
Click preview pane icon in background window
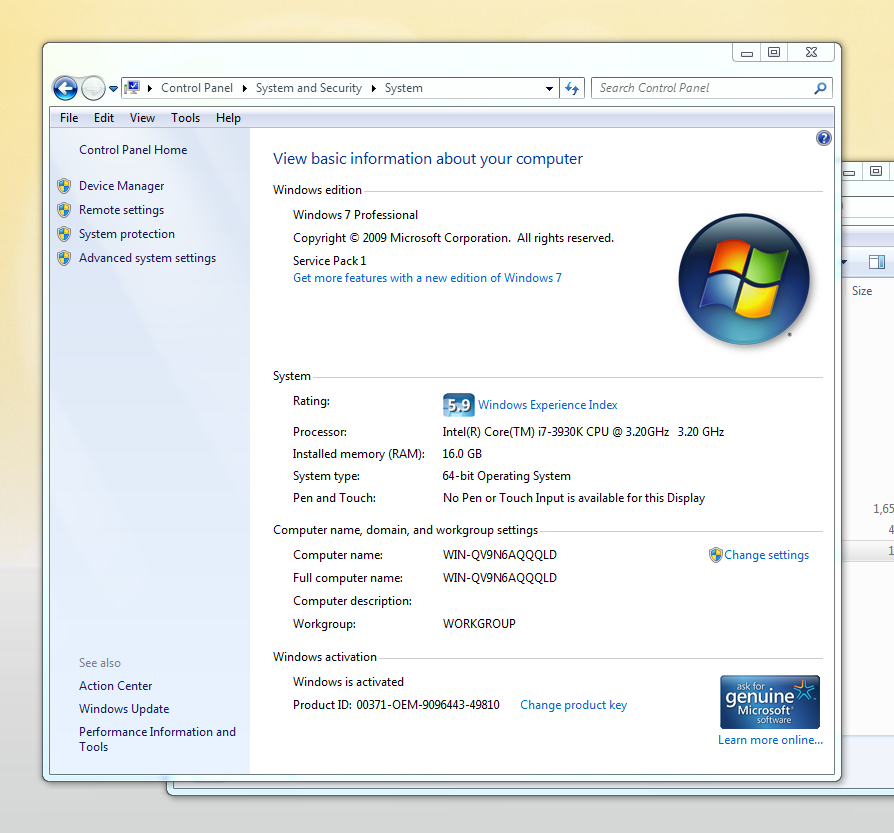coord(876,262)
